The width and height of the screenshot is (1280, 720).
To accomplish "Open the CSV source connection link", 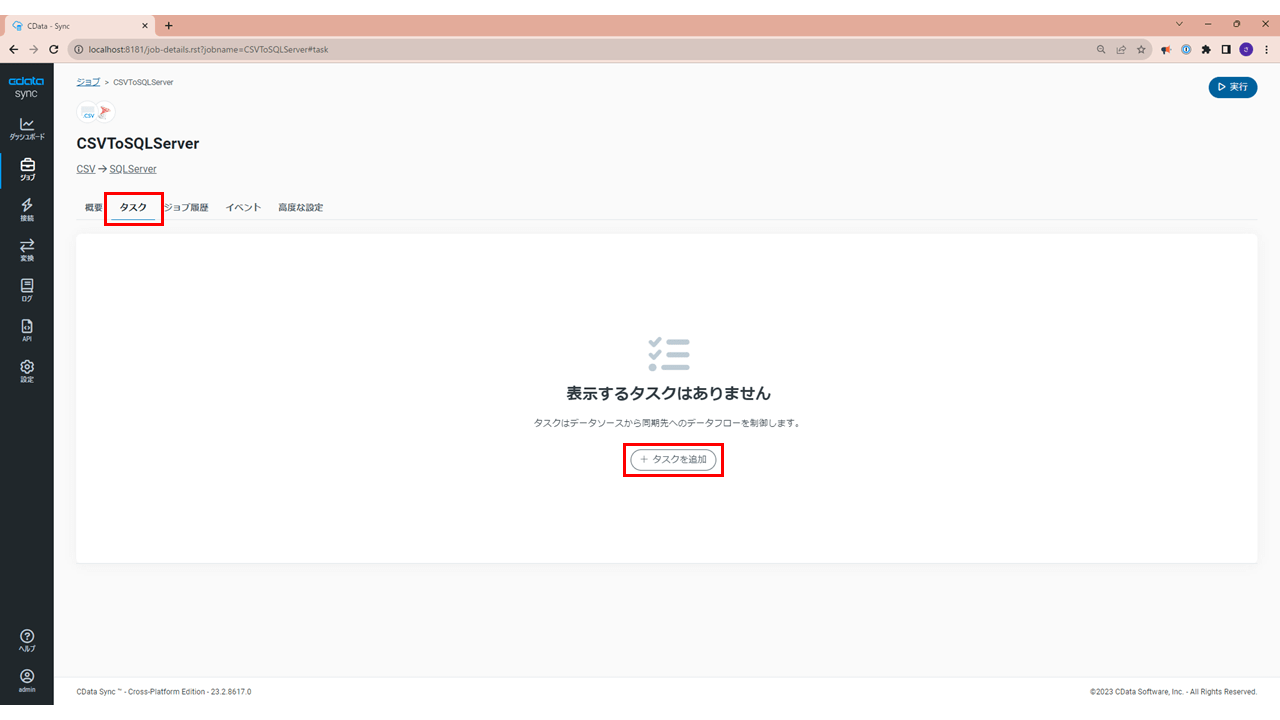I will [86, 169].
